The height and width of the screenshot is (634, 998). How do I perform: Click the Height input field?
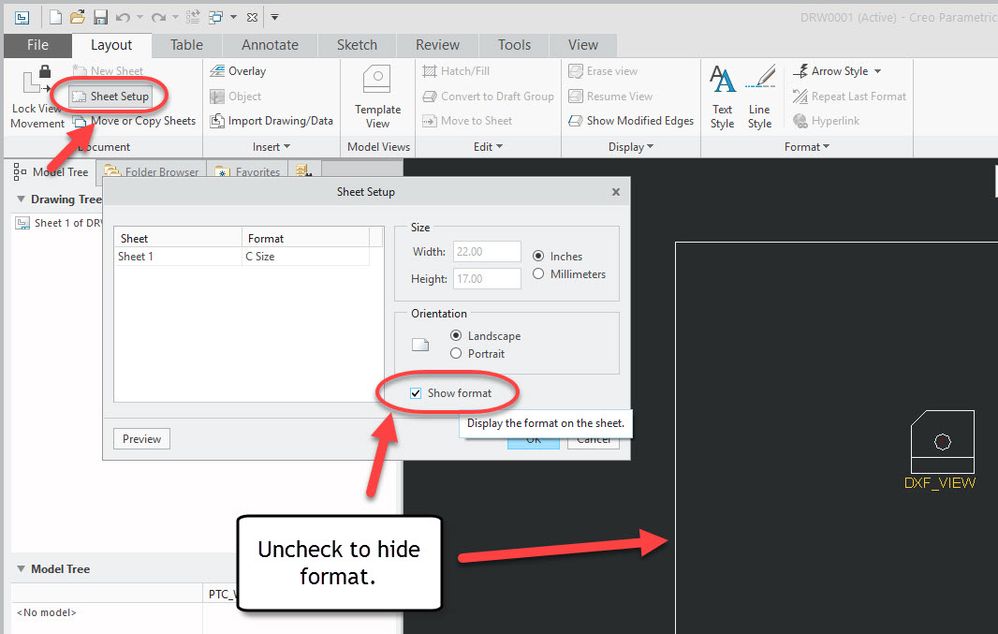(x=487, y=278)
